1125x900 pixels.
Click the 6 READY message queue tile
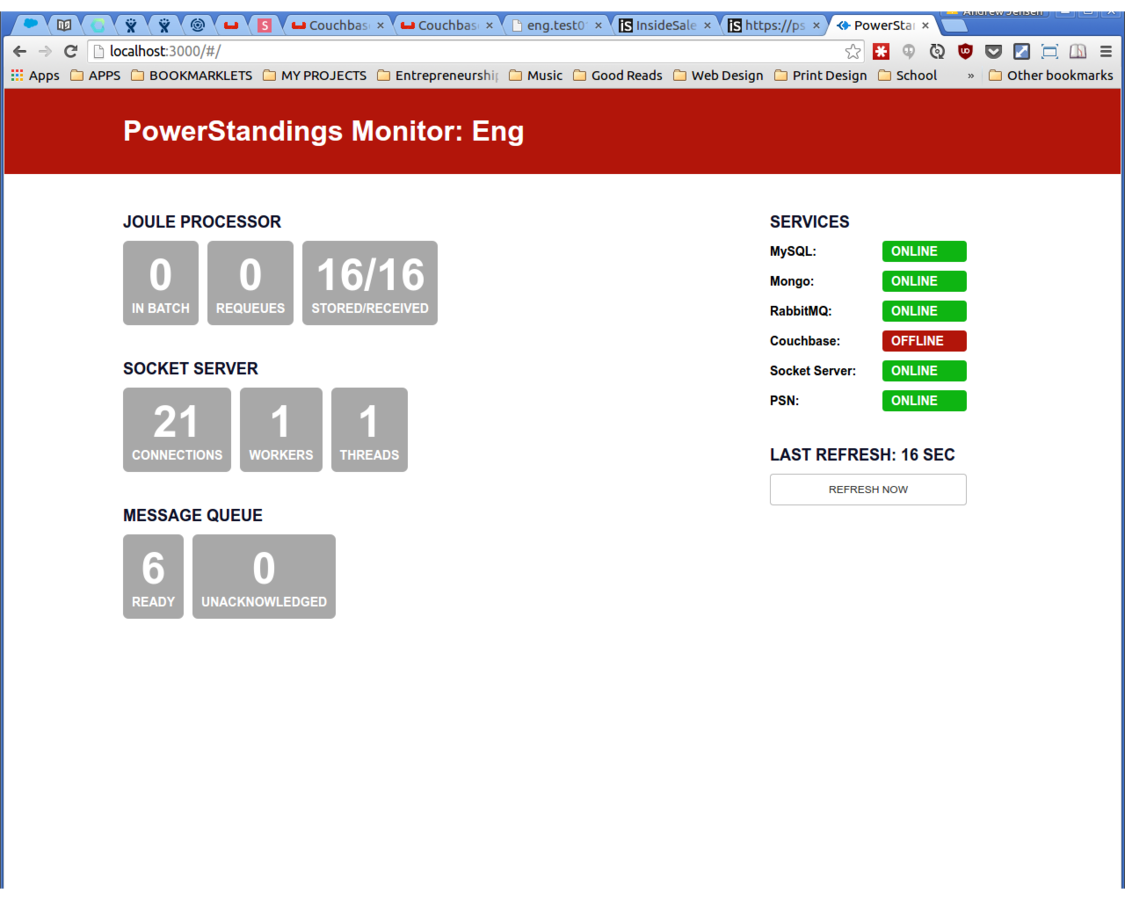(153, 576)
